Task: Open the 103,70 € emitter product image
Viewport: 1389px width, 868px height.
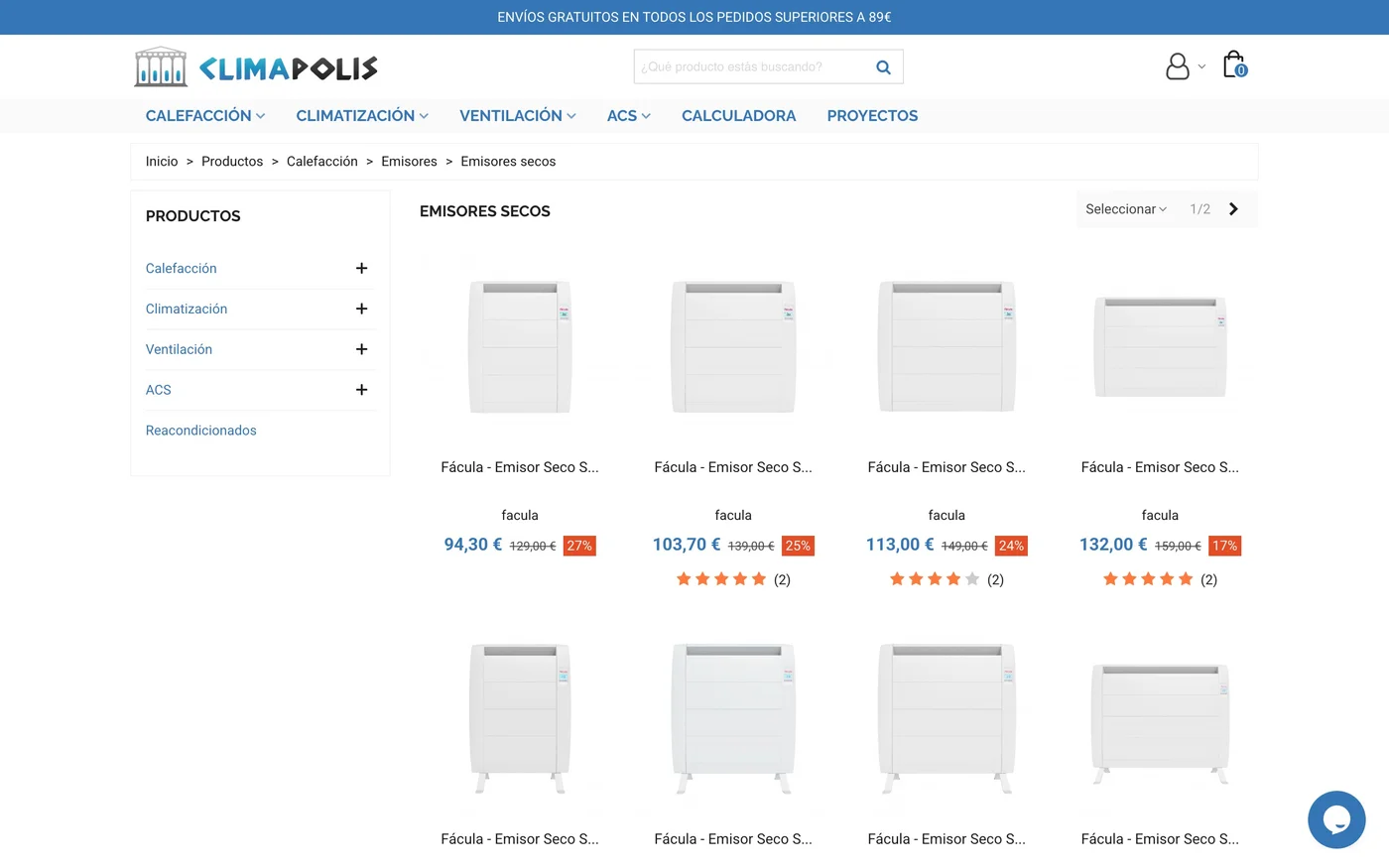Action: point(733,346)
